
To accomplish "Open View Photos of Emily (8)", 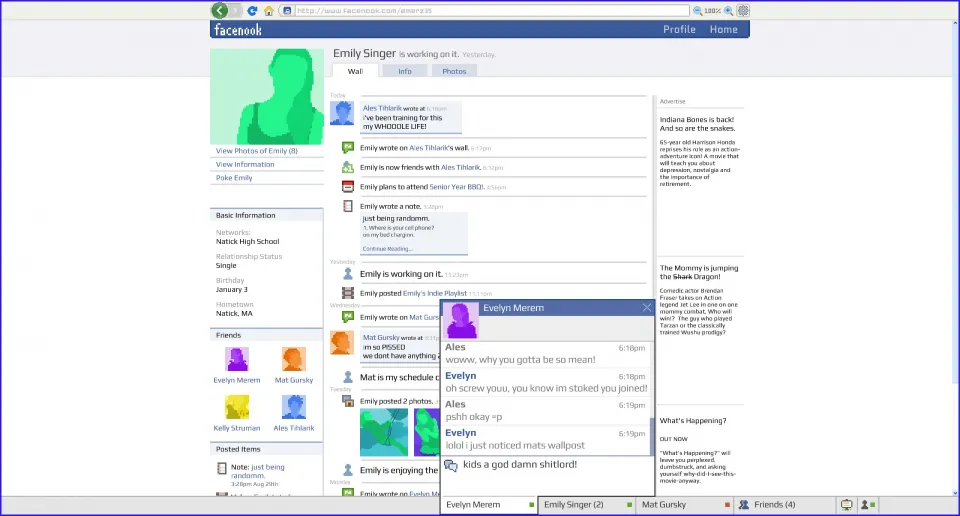I will (x=257, y=151).
